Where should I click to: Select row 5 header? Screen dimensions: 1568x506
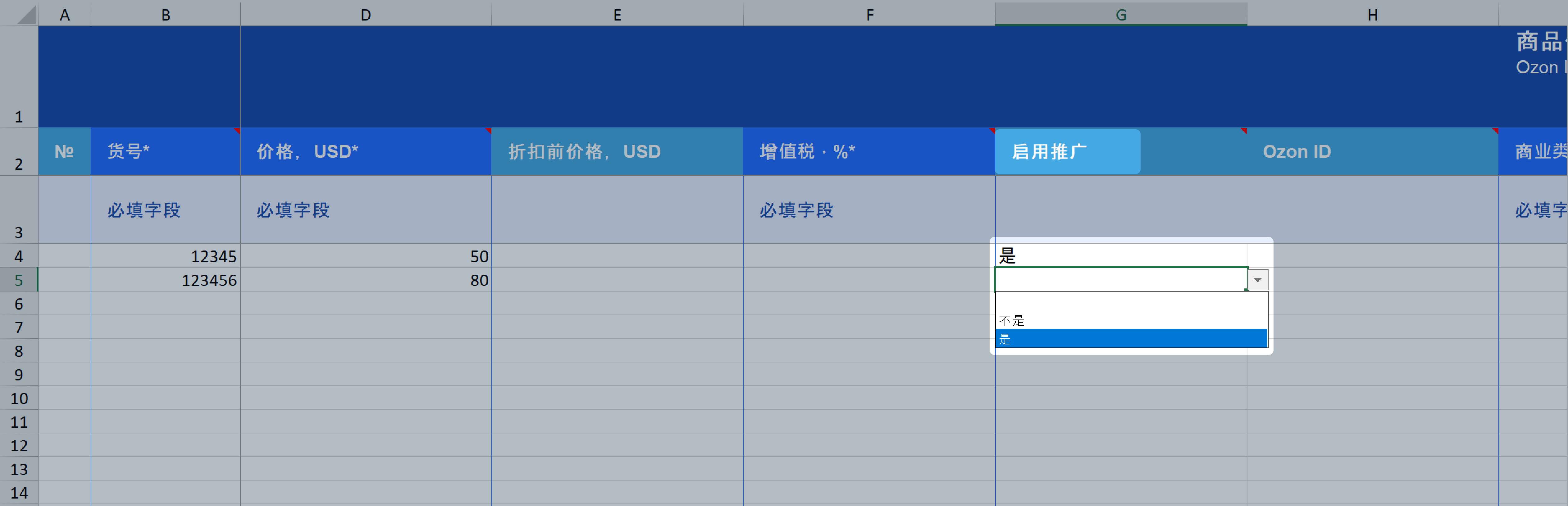[x=19, y=280]
